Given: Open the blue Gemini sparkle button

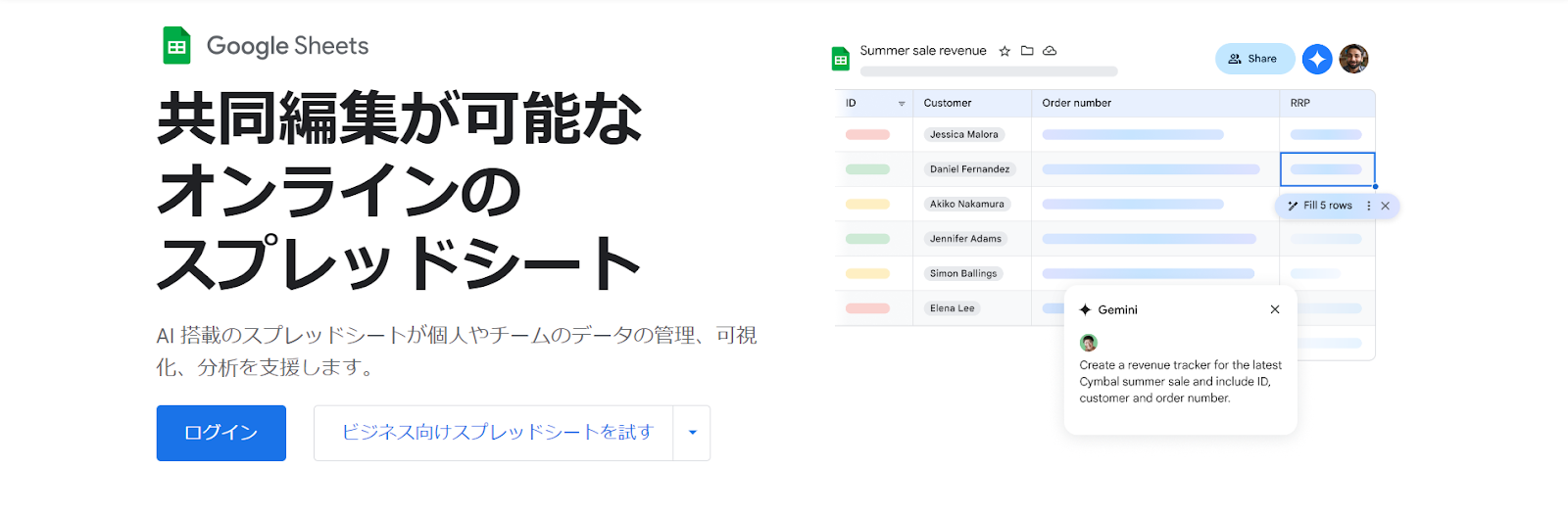Looking at the screenshot, I should (x=1317, y=59).
